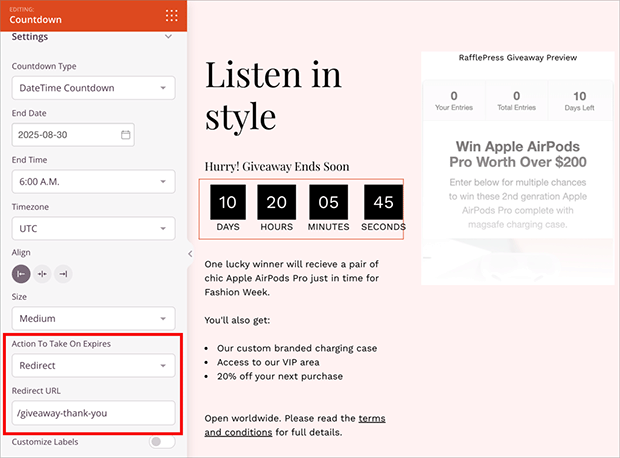Select the countdown timer block in preview
The width and height of the screenshot is (620, 458).
click(301, 209)
